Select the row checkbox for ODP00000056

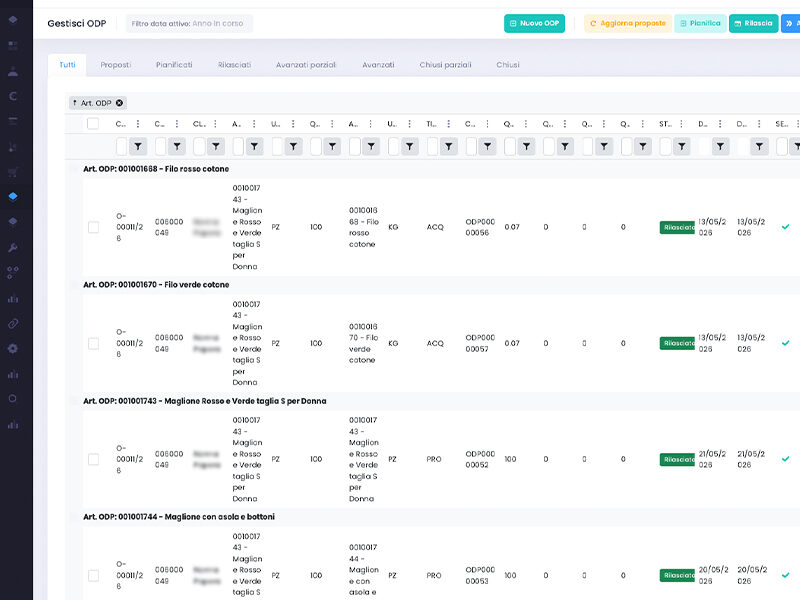93,227
